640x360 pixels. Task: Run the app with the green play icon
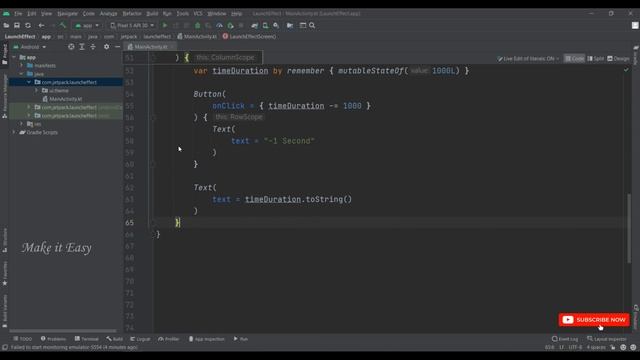pos(165,25)
